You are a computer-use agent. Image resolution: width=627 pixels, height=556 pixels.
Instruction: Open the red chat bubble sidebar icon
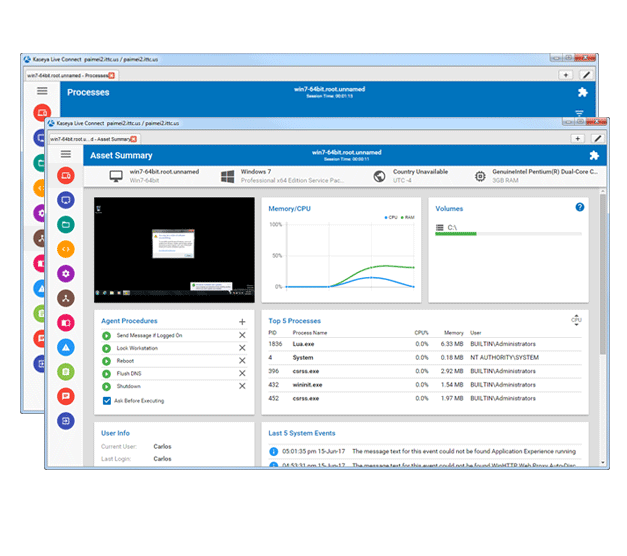pyautogui.click(x=66, y=396)
